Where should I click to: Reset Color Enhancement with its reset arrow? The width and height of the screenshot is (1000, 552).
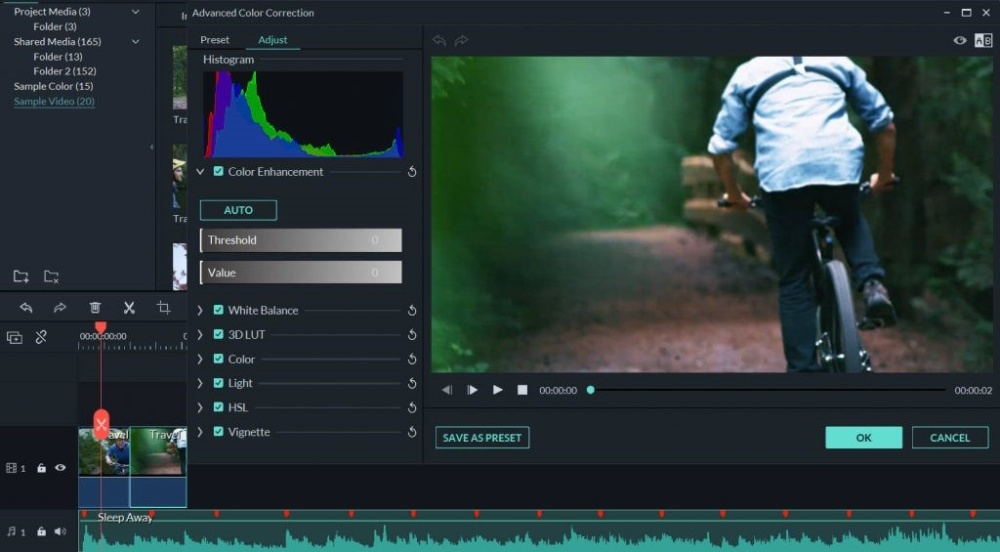pos(412,172)
